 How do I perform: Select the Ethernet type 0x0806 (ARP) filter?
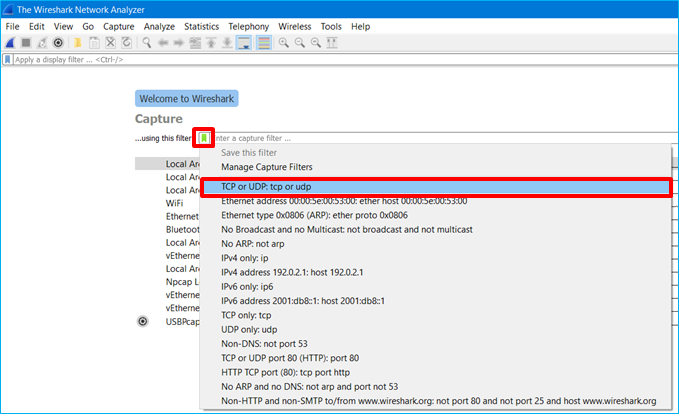(x=436, y=215)
